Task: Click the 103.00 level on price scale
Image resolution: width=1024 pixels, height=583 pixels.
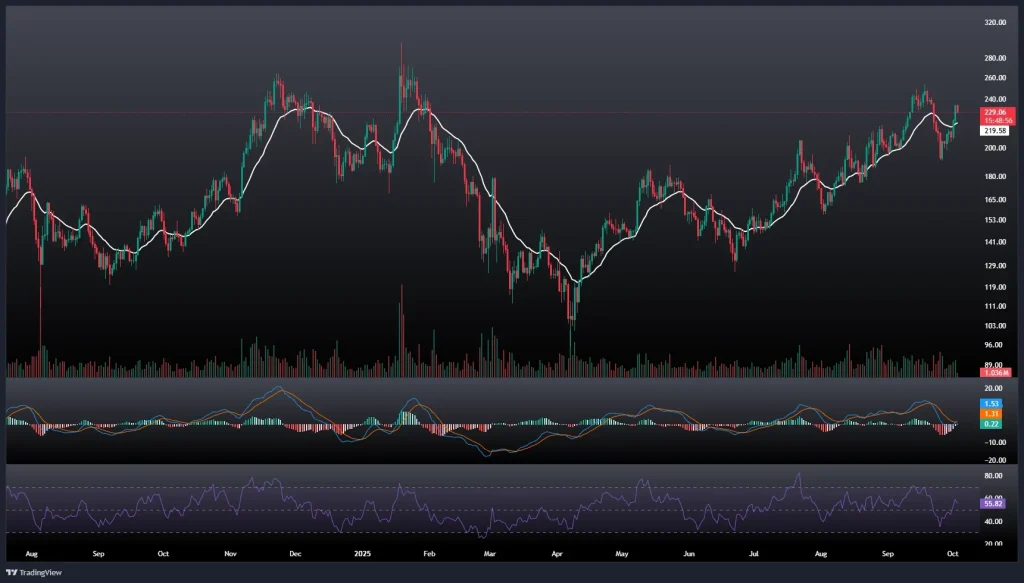Action: pos(967,326)
